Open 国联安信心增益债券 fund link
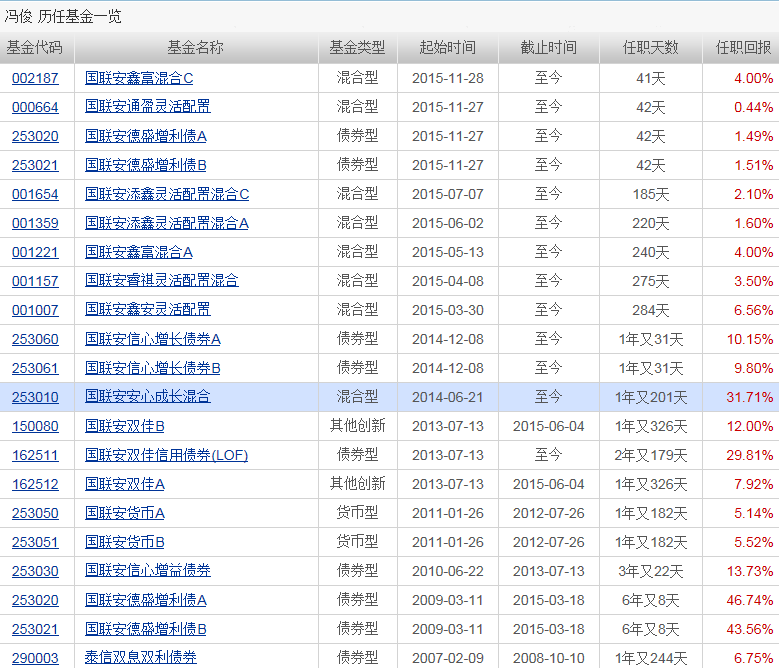The height and width of the screenshot is (668, 779). 148,571
